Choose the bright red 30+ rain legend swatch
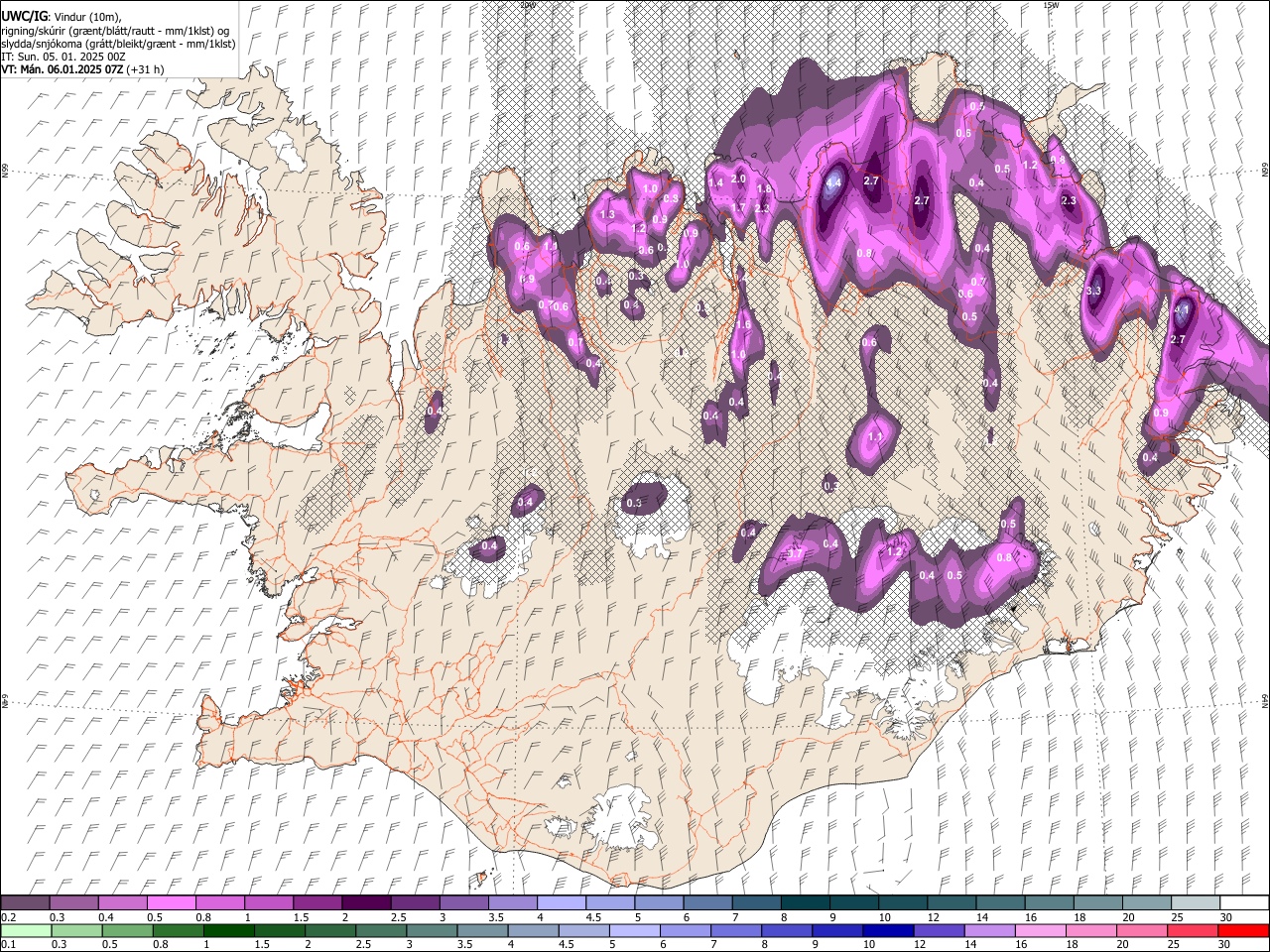Screen dimensions: 1270x952 click(1243, 931)
